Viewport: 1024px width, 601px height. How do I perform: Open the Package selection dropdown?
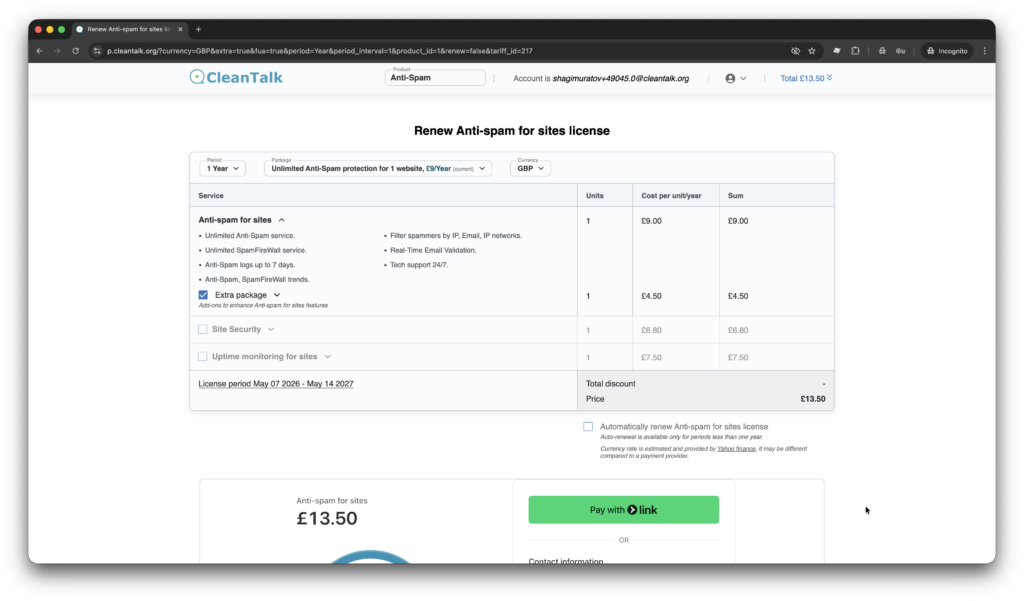click(377, 168)
